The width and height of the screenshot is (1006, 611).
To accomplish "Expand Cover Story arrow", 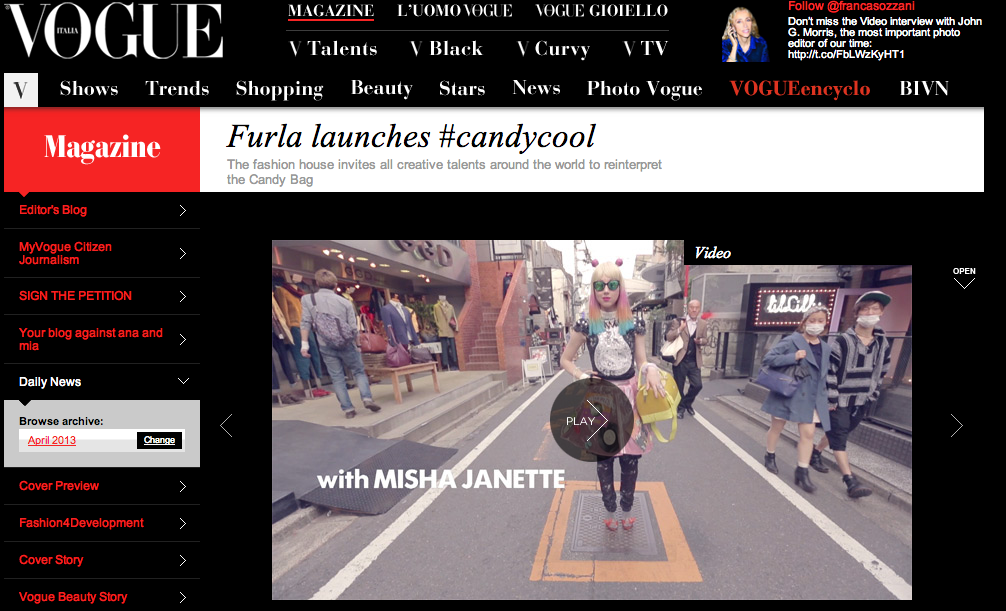I will (183, 560).
